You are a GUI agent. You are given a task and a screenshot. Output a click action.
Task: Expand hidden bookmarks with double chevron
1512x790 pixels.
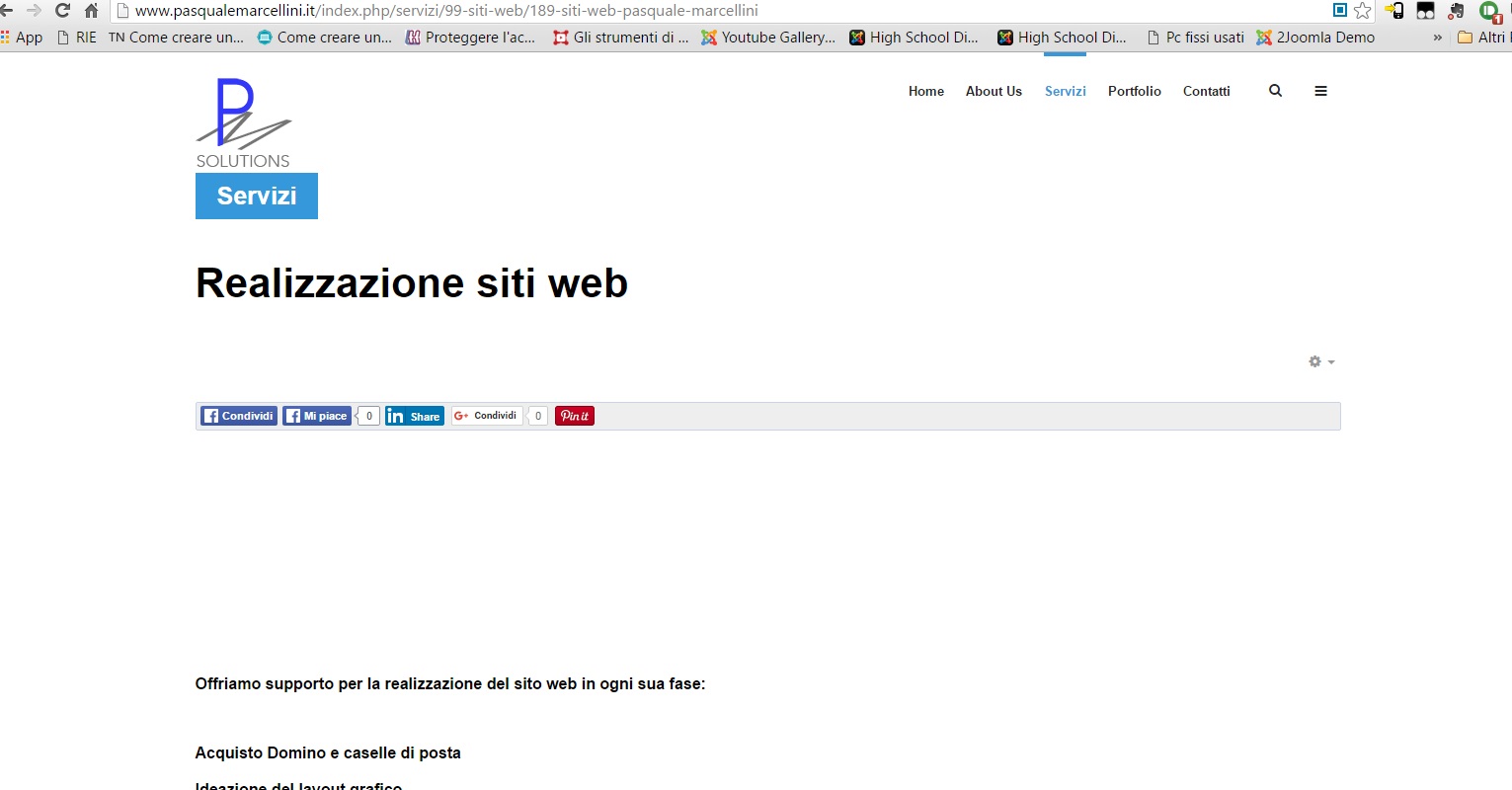pyautogui.click(x=1437, y=38)
